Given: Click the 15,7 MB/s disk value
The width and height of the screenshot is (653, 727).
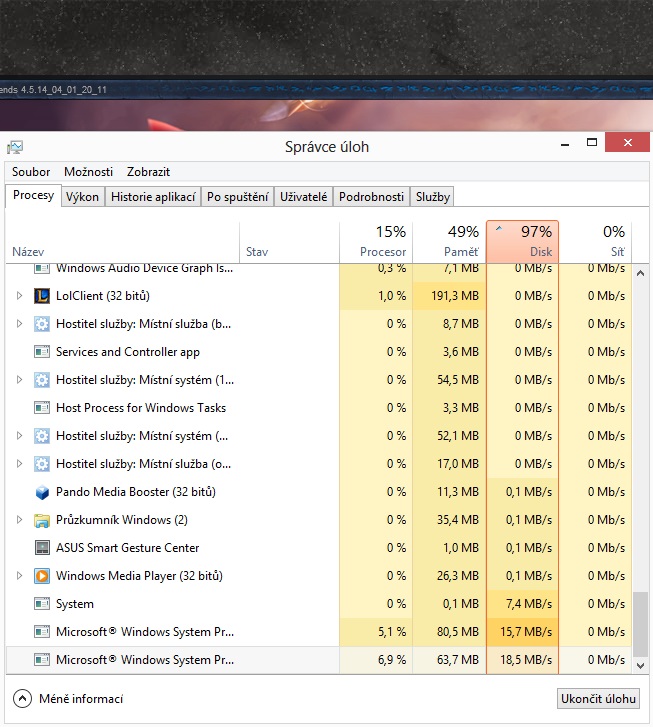Looking at the screenshot, I should (526, 632).
